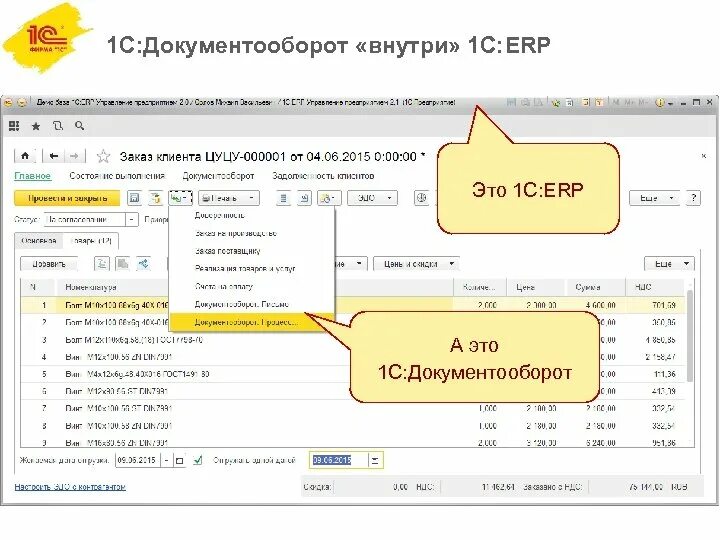Click the calendar icon in the title bar
720x540 pixels.
click(x=599, y=103)
